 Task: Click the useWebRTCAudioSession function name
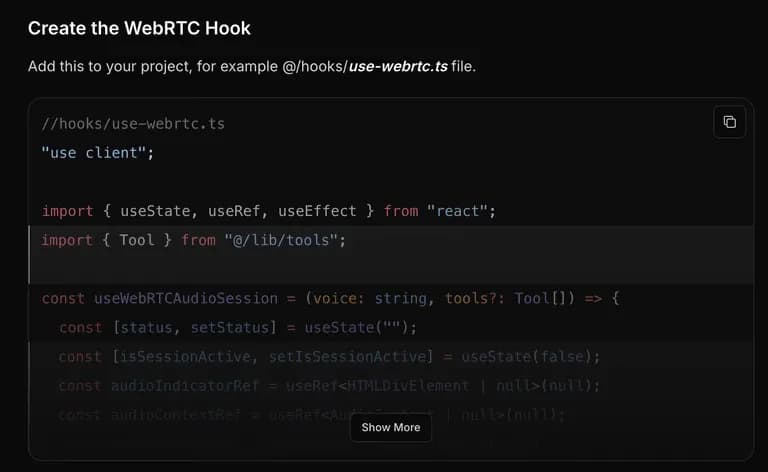(185, 298)
